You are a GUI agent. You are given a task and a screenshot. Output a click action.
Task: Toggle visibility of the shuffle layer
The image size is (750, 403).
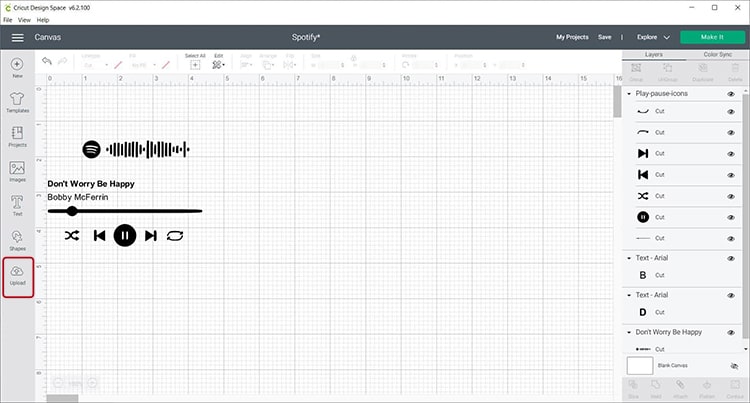(731, 196)
